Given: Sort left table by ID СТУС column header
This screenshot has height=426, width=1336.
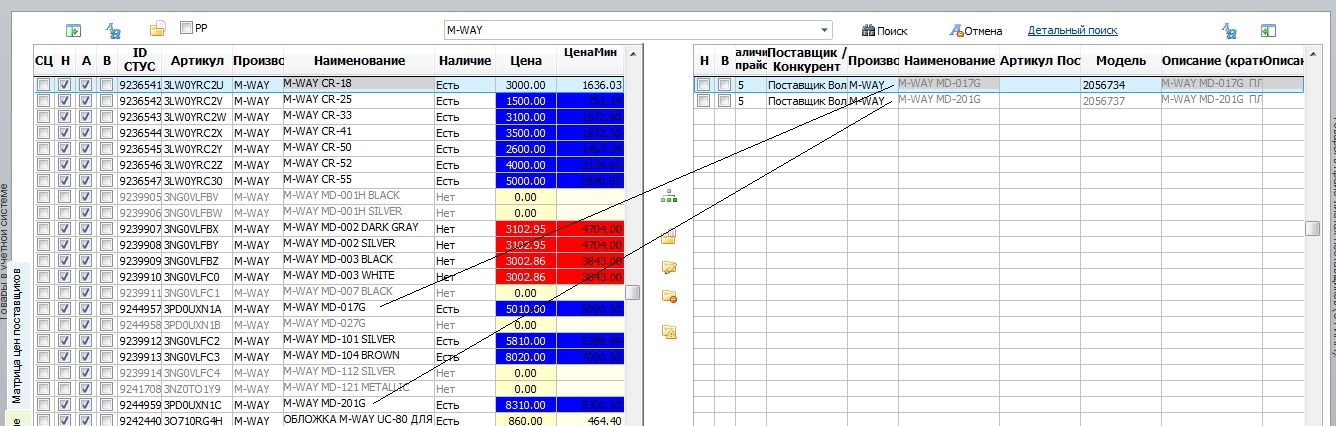Looking at the screenshot, I should (139, 61).
